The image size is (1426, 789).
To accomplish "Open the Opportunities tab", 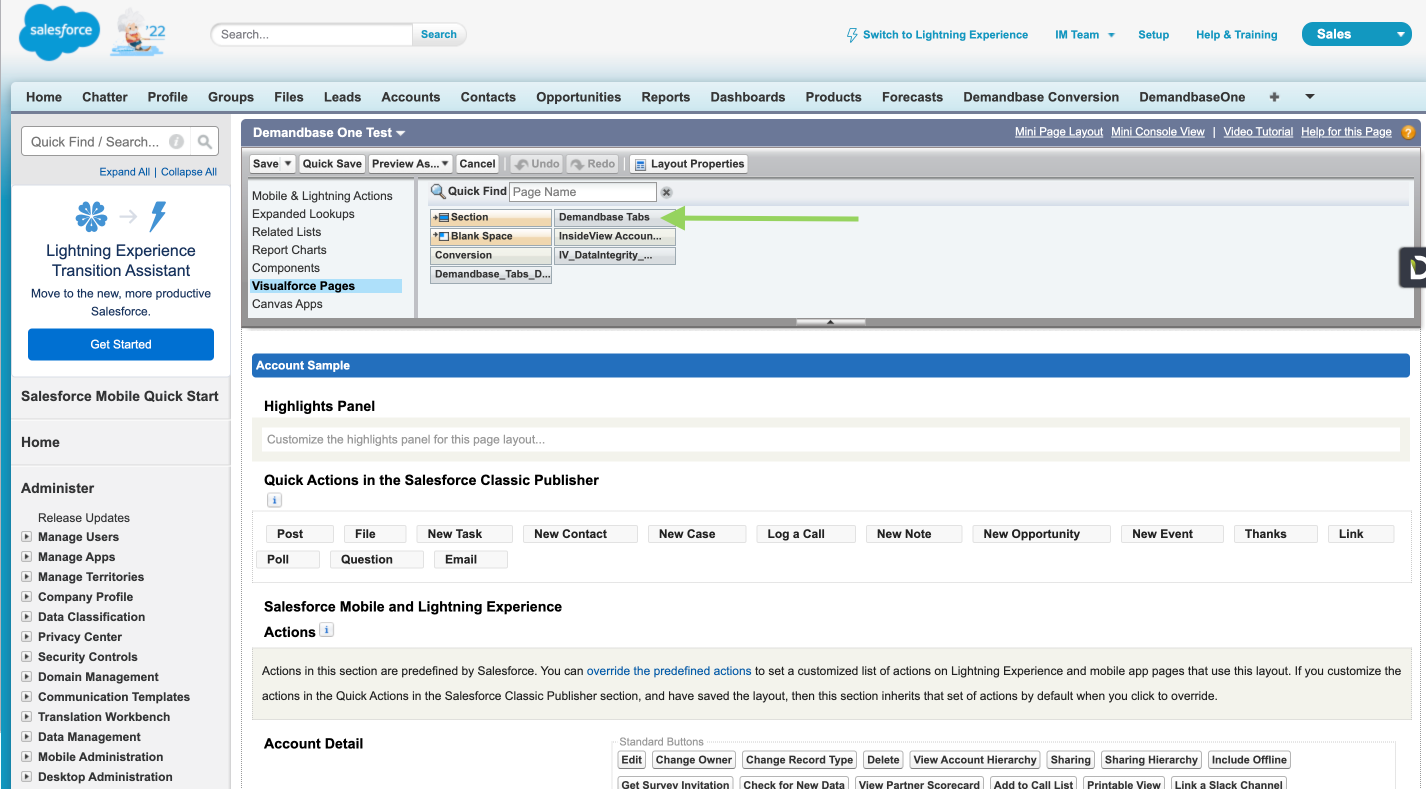I will 578,97.
